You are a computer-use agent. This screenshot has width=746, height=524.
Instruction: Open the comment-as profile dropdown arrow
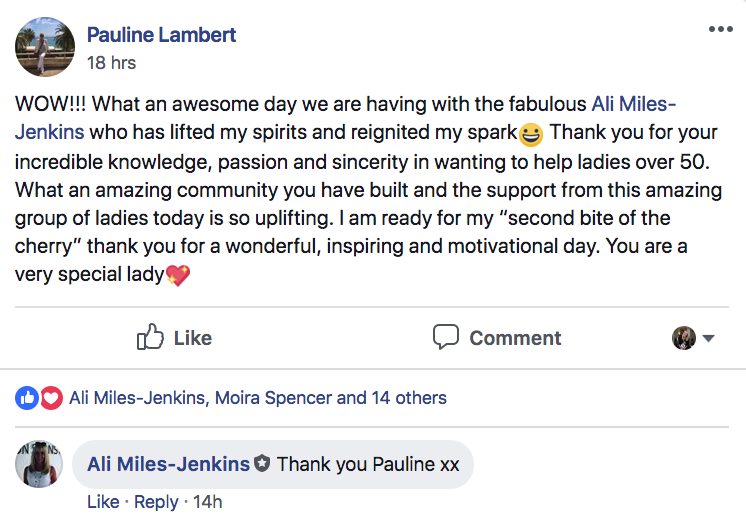tap(709, 338)
